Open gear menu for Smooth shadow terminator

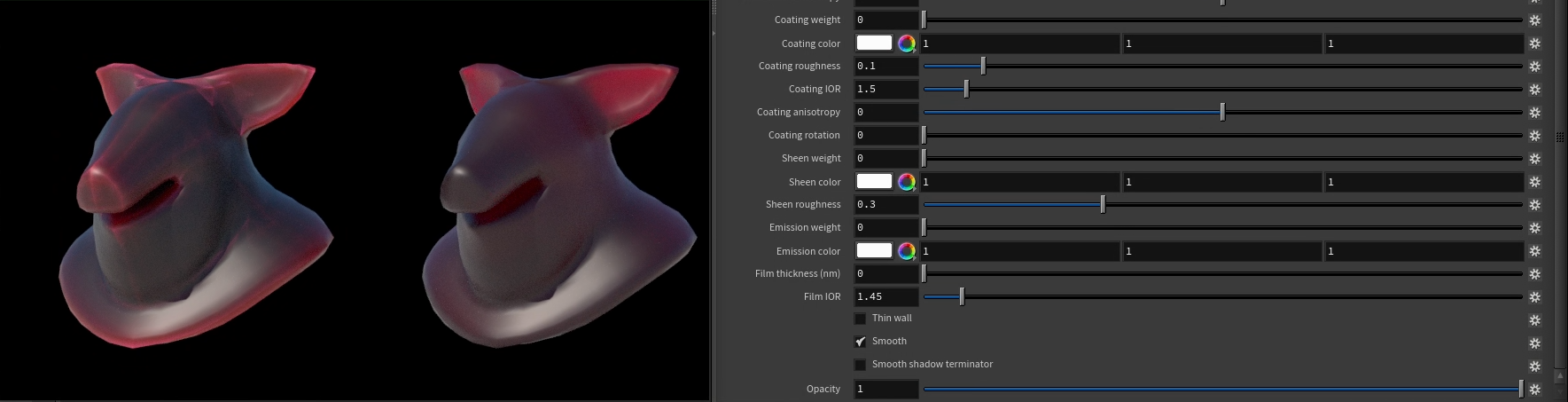tap(1535, 367)
